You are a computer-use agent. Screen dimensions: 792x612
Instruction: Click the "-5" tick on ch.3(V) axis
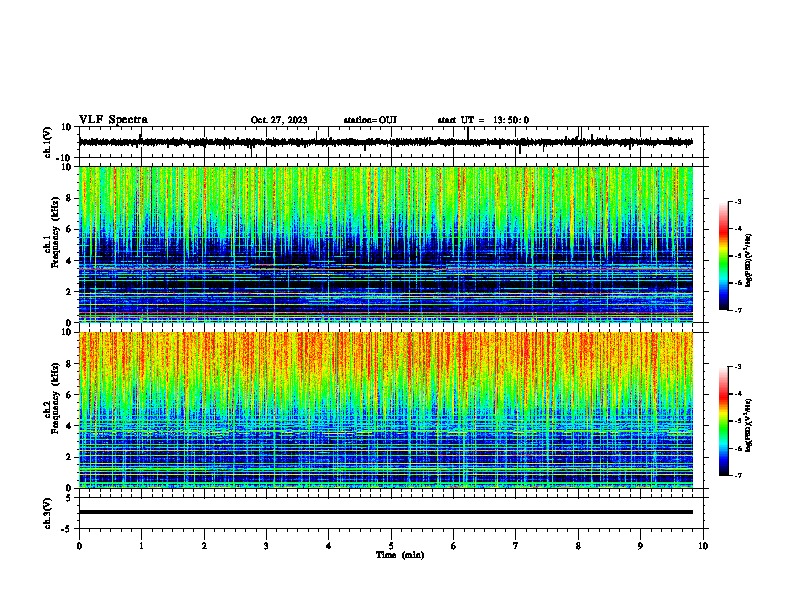pos(68,529)
